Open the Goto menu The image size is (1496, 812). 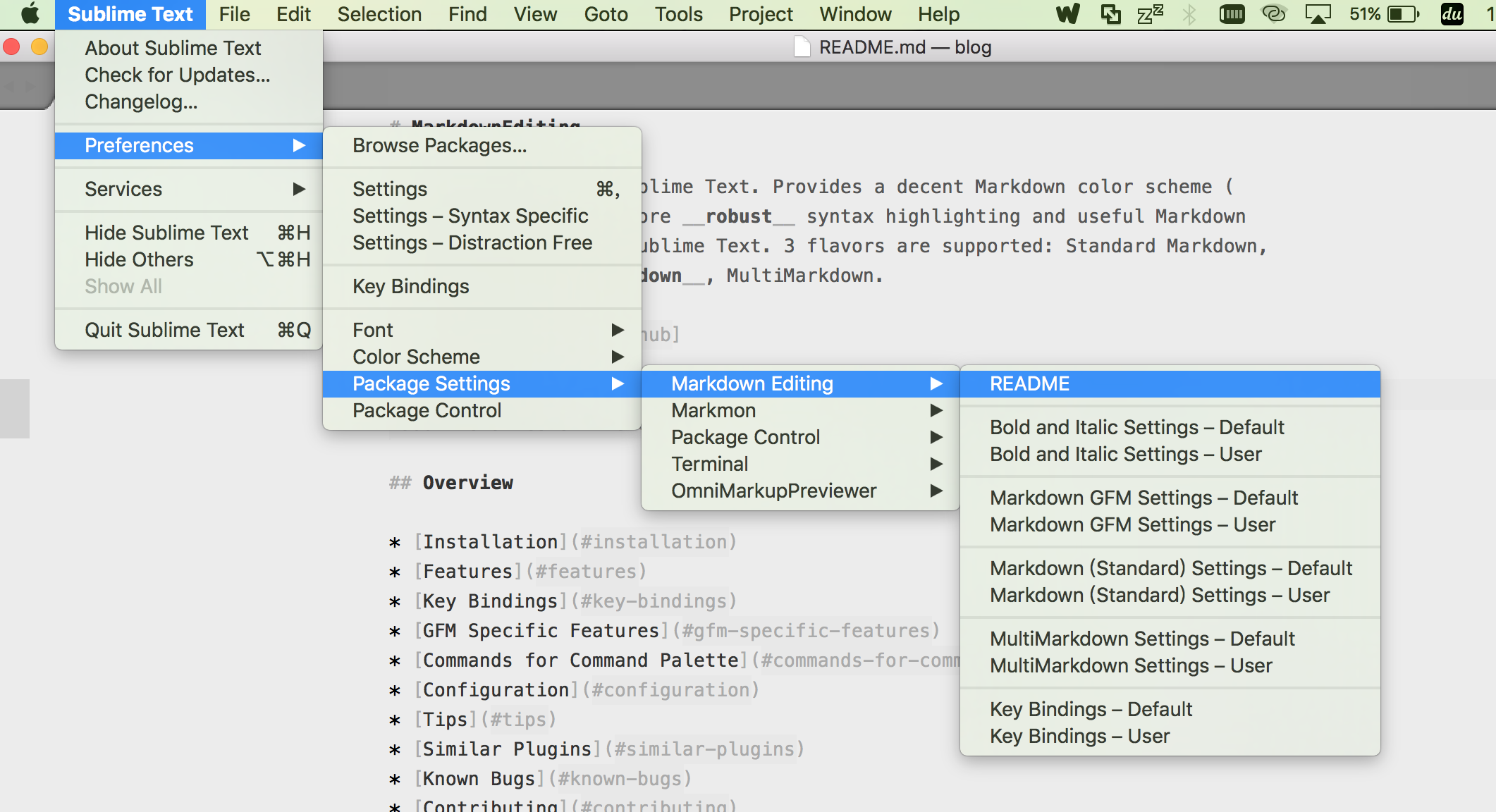(606, 14)
